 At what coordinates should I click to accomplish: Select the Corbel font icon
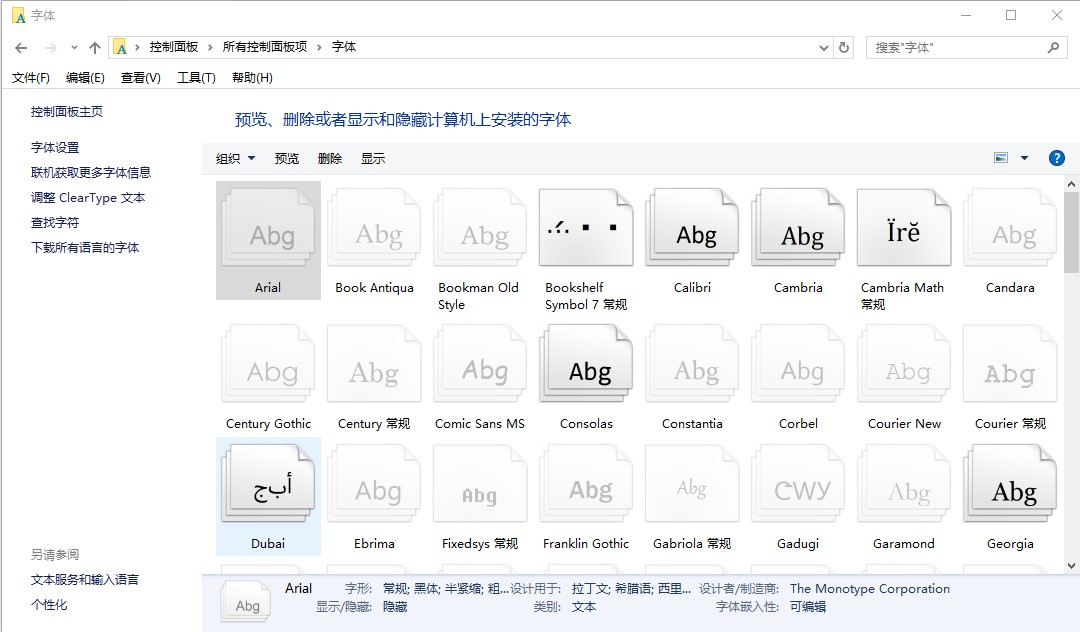click(x=798, y=365)
